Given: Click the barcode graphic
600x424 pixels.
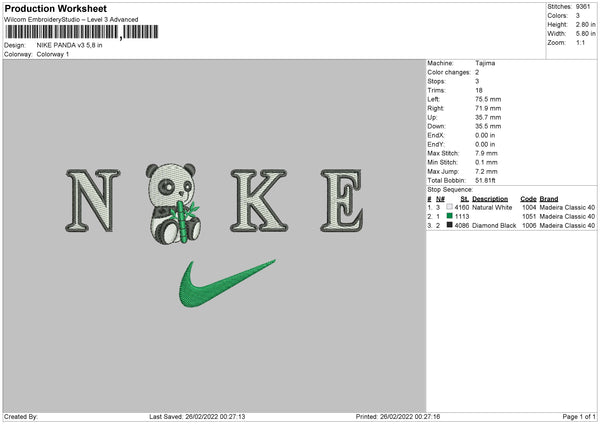Looking at the screenshot, I should click(x=82, y=32).
